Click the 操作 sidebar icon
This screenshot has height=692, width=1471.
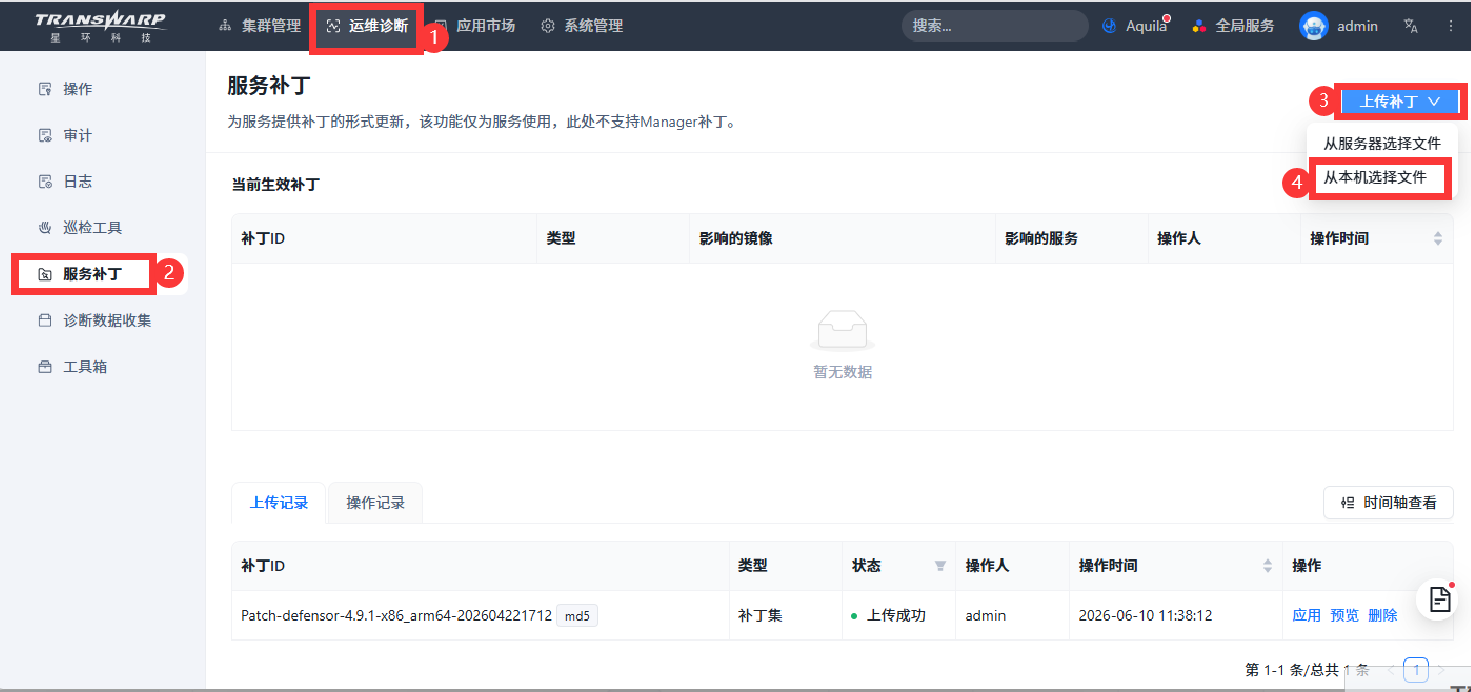click(x=45, y=89)
